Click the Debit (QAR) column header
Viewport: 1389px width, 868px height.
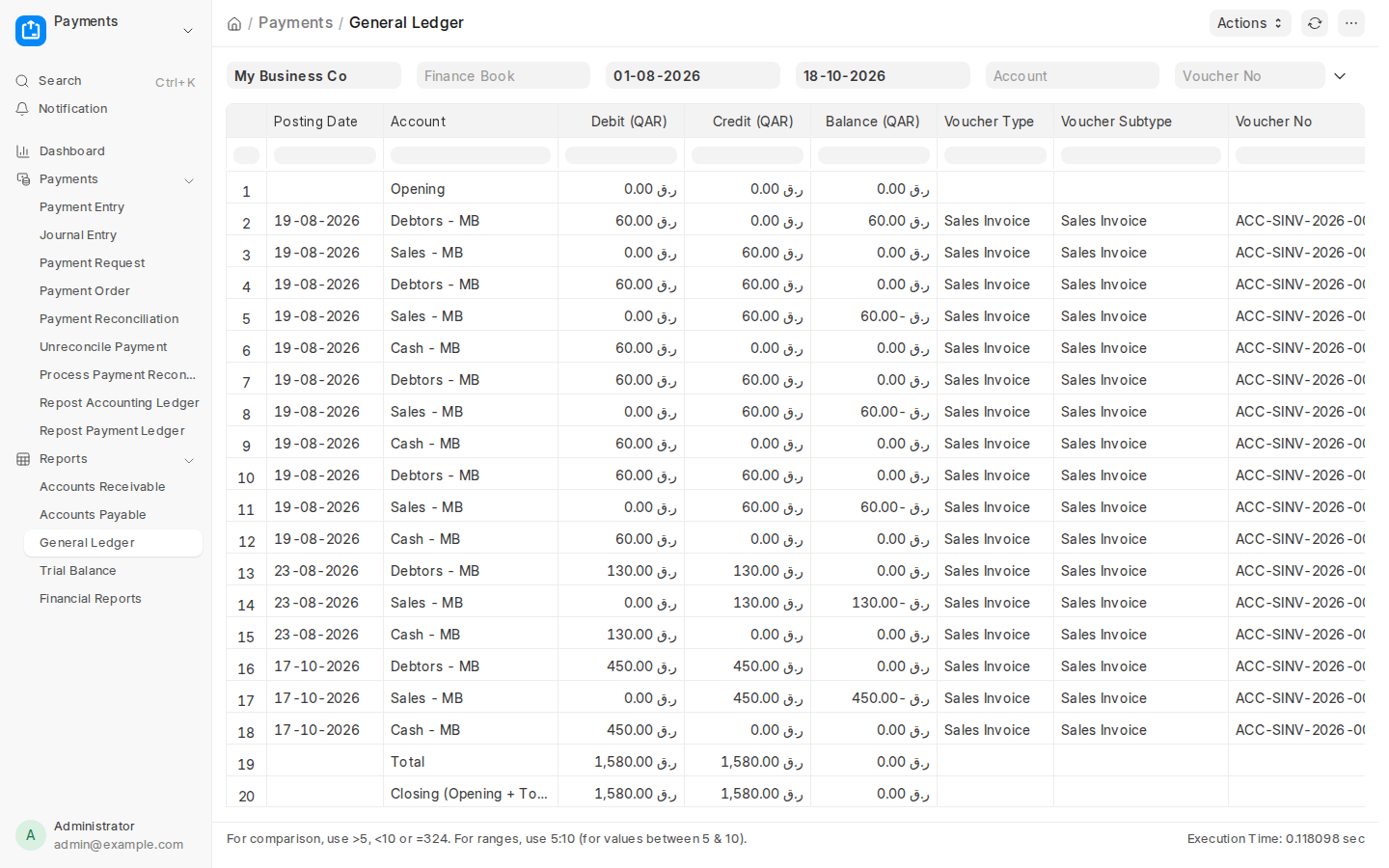pos(621,122)
